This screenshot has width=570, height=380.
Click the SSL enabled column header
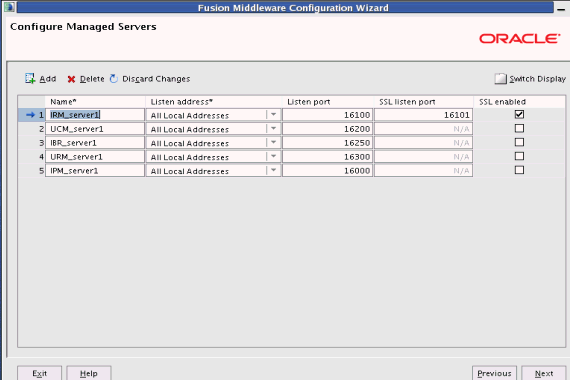tap(519, 102)
